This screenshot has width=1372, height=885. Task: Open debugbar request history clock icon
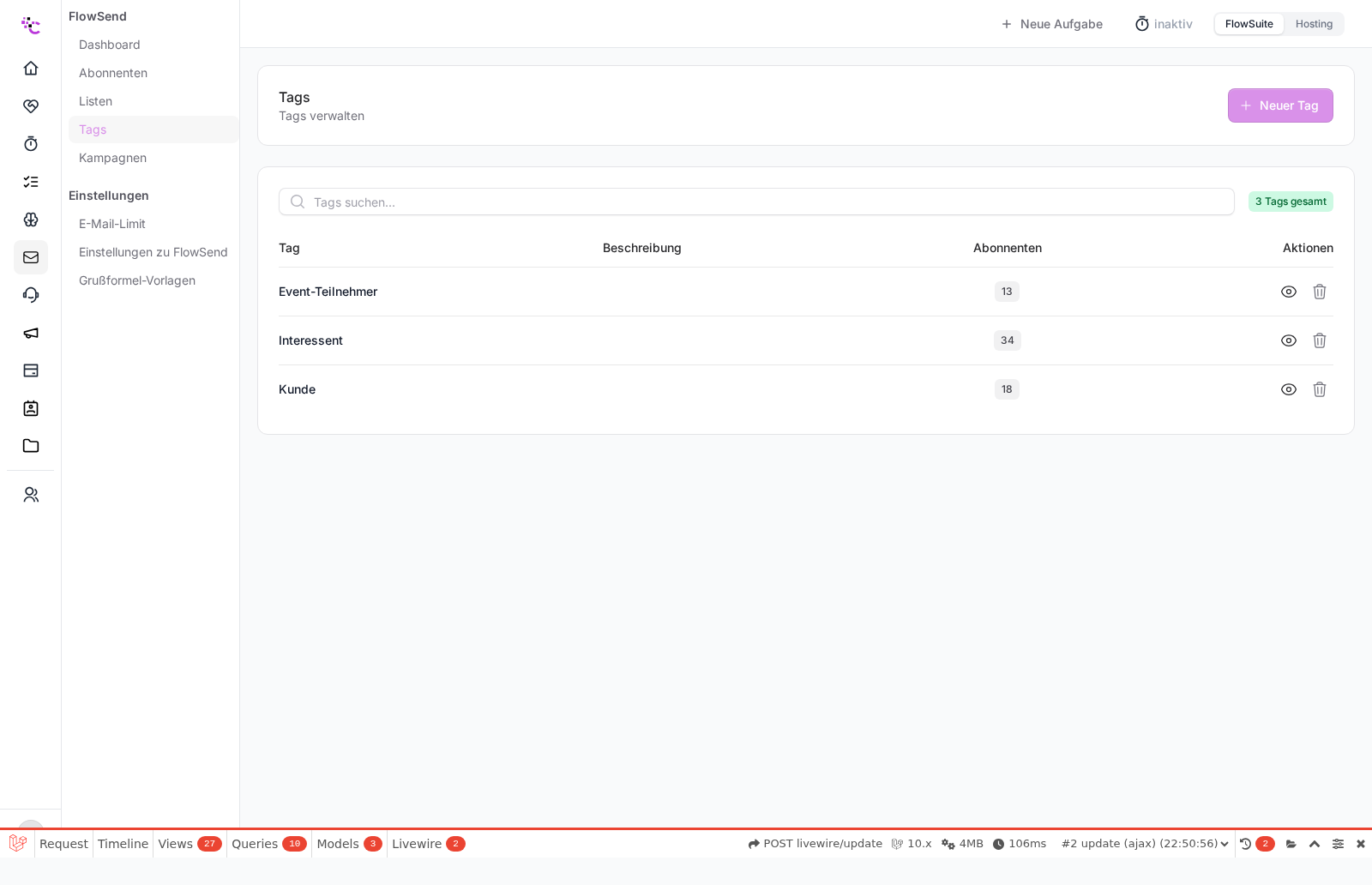point(1245,844)
